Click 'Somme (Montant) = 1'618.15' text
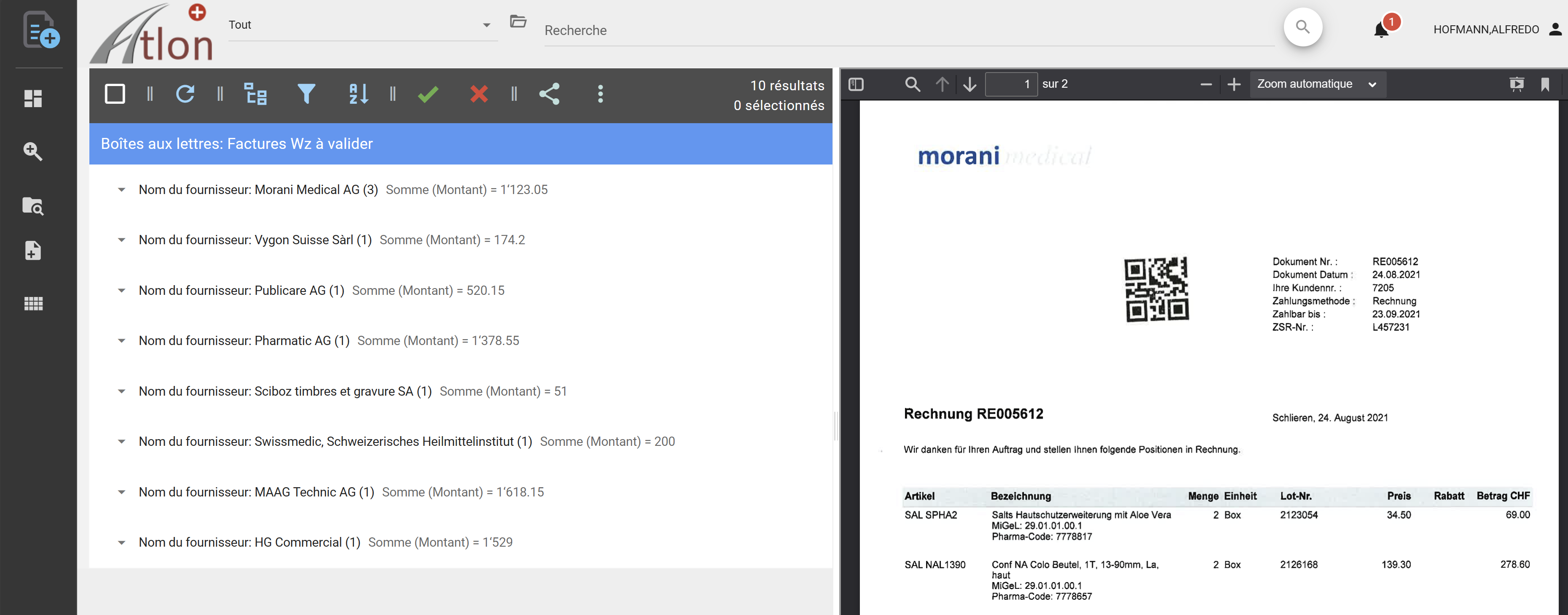The height and width of the screenshot is (615, 1568). pos(463,492)
